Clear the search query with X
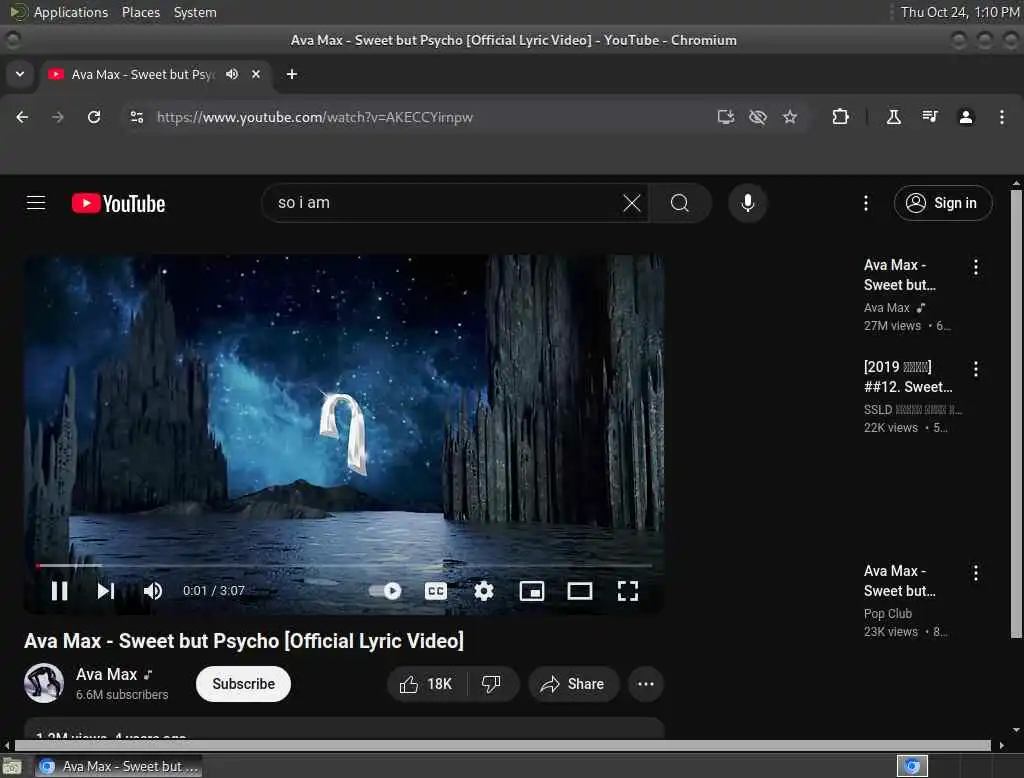This screenshot has width=1024, height=778. [632, 203]
